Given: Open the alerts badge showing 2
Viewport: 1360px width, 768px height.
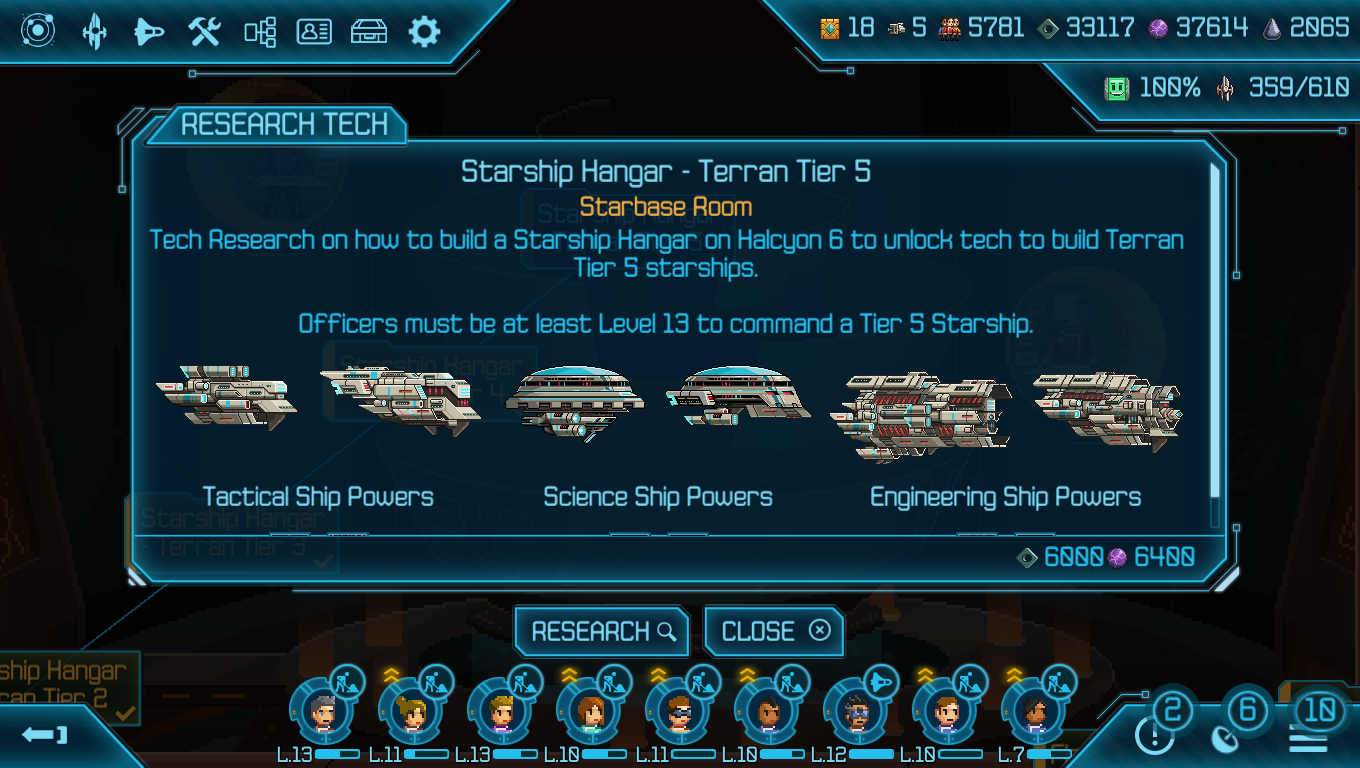Looking at the screenshot, I should click(1172, 711).
